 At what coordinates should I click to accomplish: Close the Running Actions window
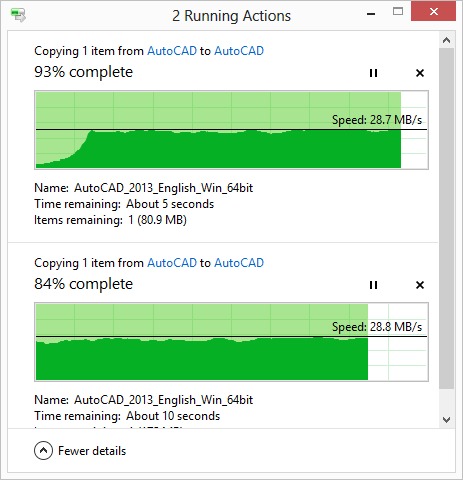point(433,12)
